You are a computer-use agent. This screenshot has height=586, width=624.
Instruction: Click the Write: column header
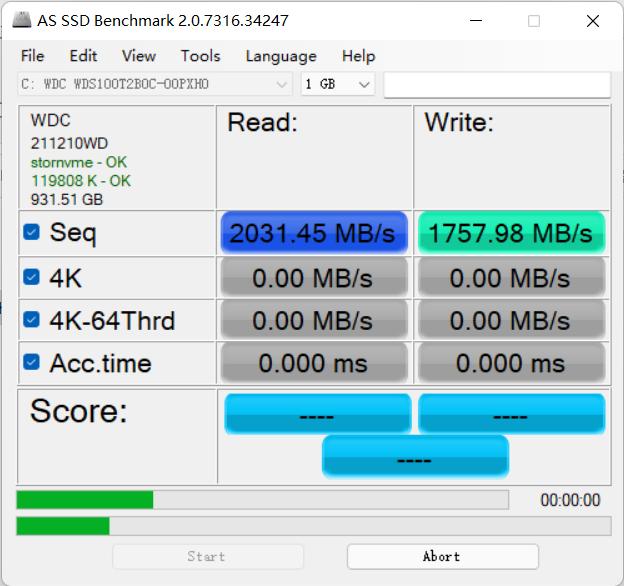[x=459, y=122]
